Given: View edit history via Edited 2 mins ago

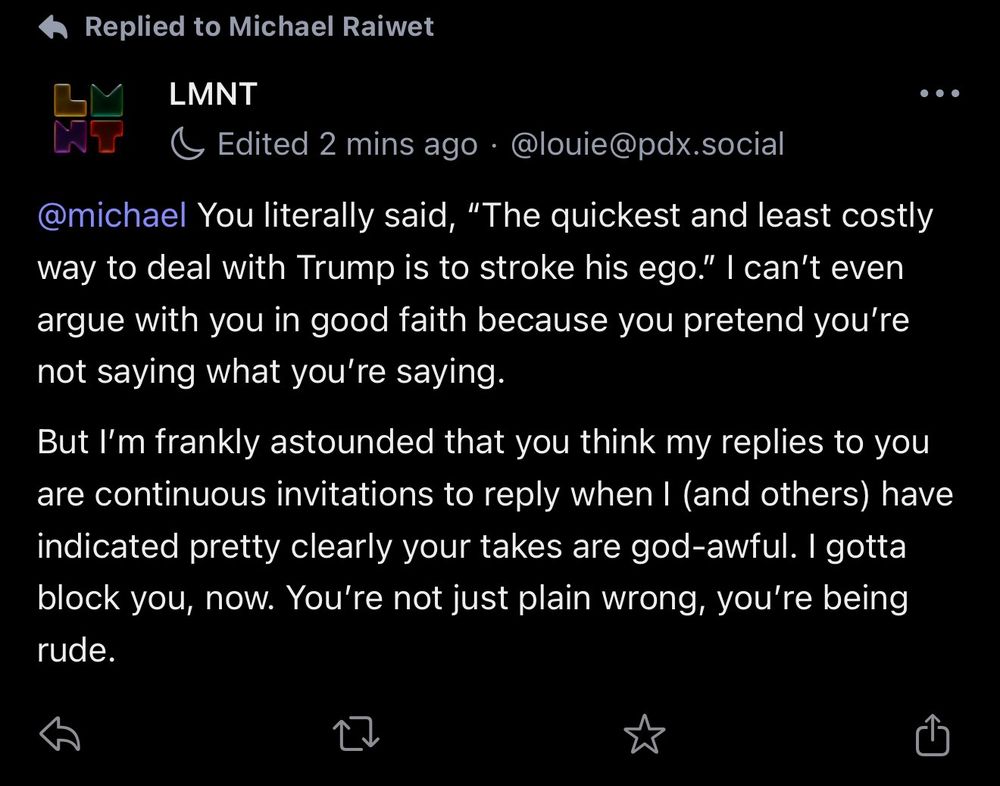Looking at the screenshot, I should (347, 144).
